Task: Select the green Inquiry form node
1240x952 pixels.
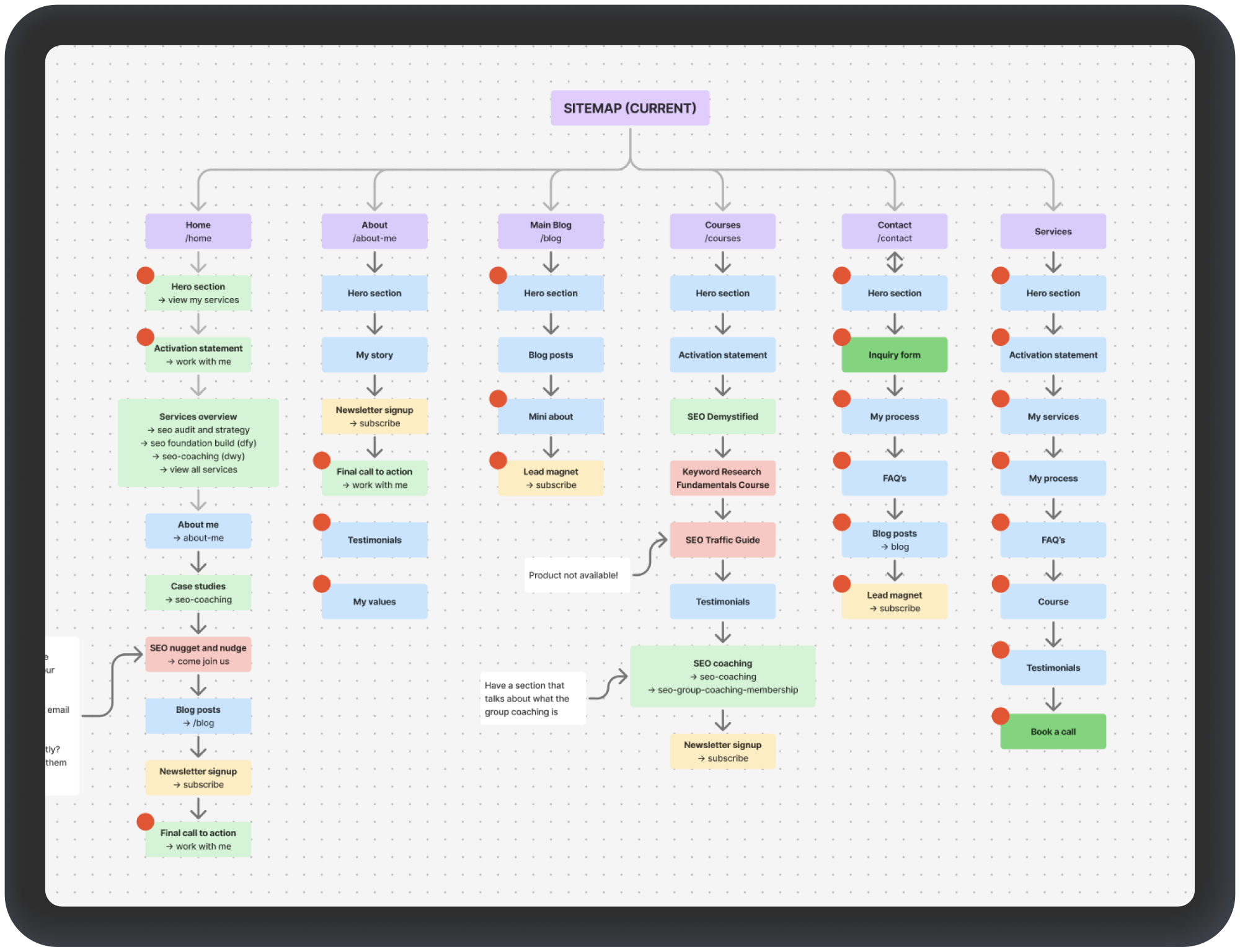Action: pos(894,355)
